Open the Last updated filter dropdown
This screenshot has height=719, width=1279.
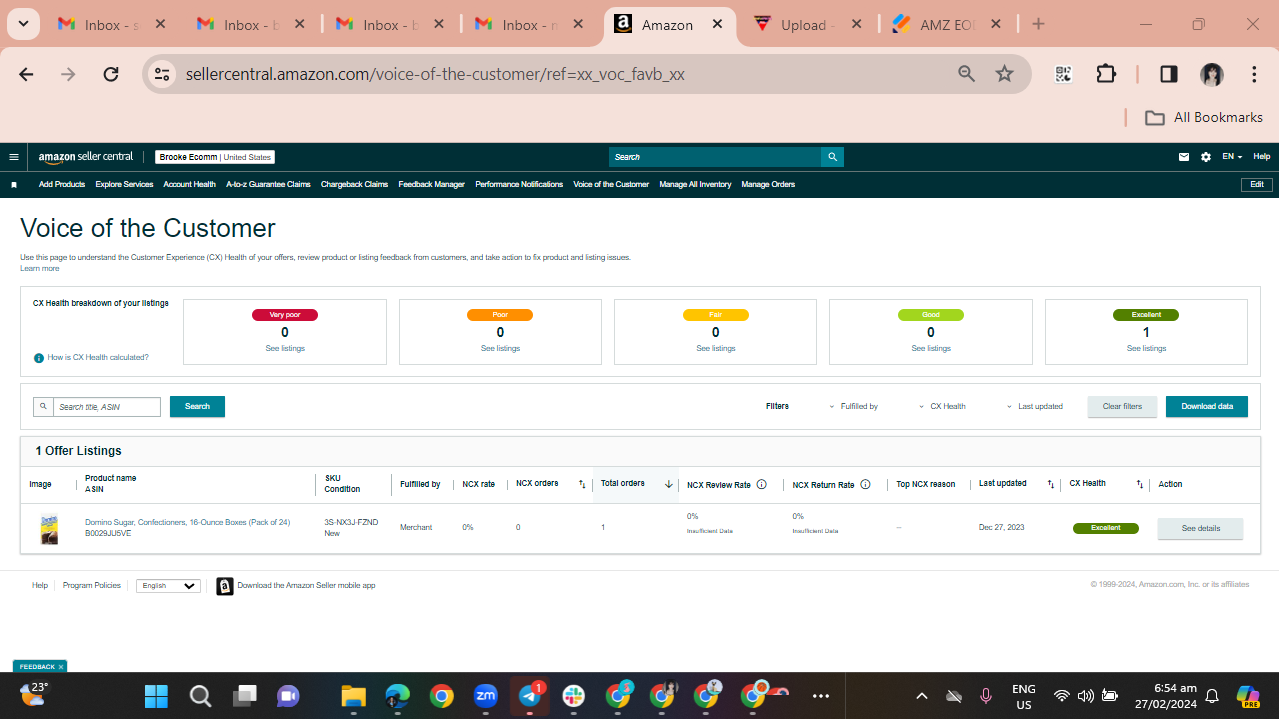[x=1034, y=407]
